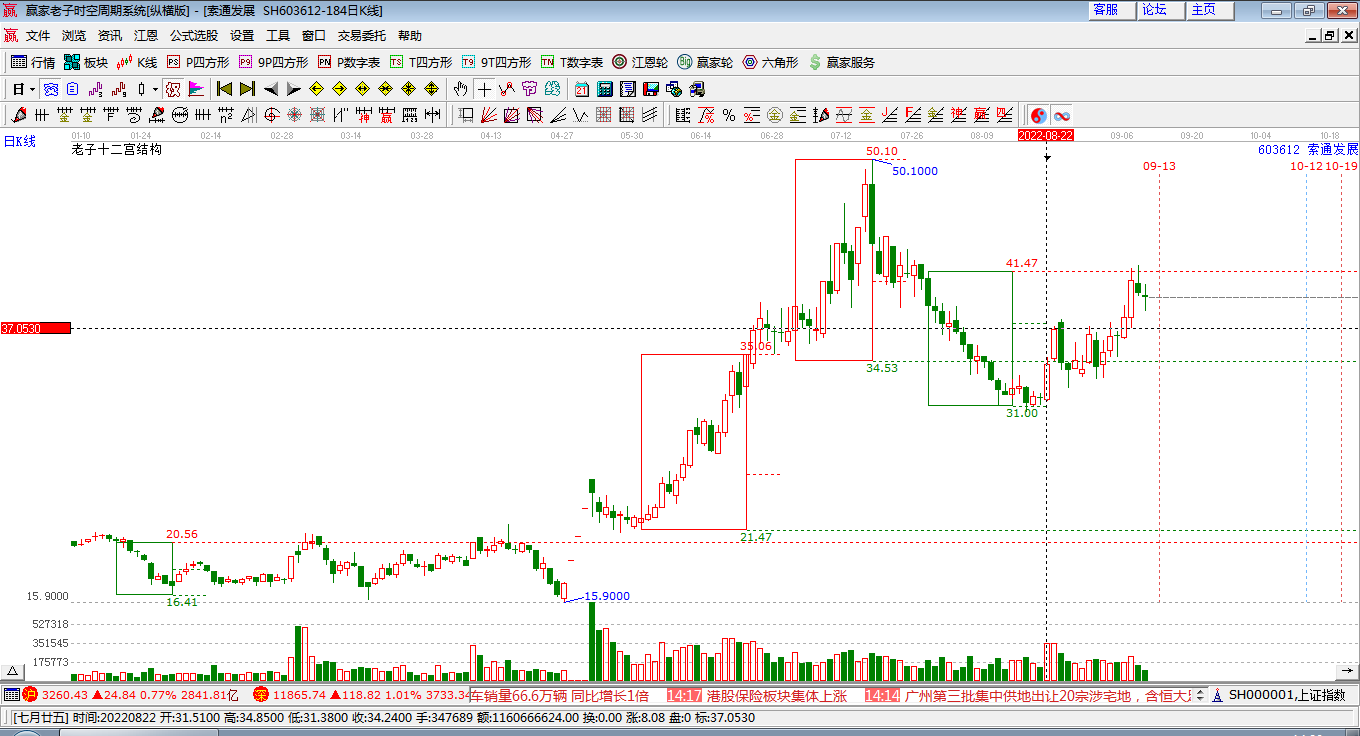This screenshot has height=736, width=1360.
Task: Open the 设置 menu
Action: pyautogui.click(x=242, y=36)
